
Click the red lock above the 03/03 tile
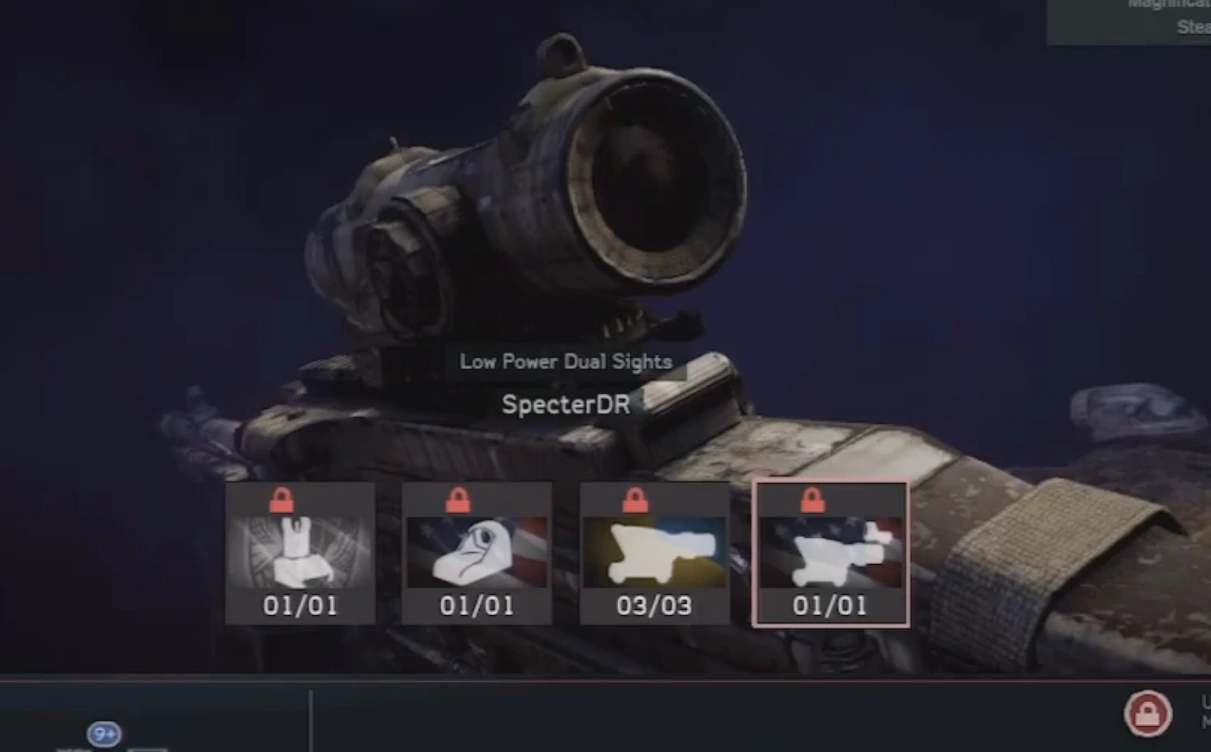pos(636,499)
